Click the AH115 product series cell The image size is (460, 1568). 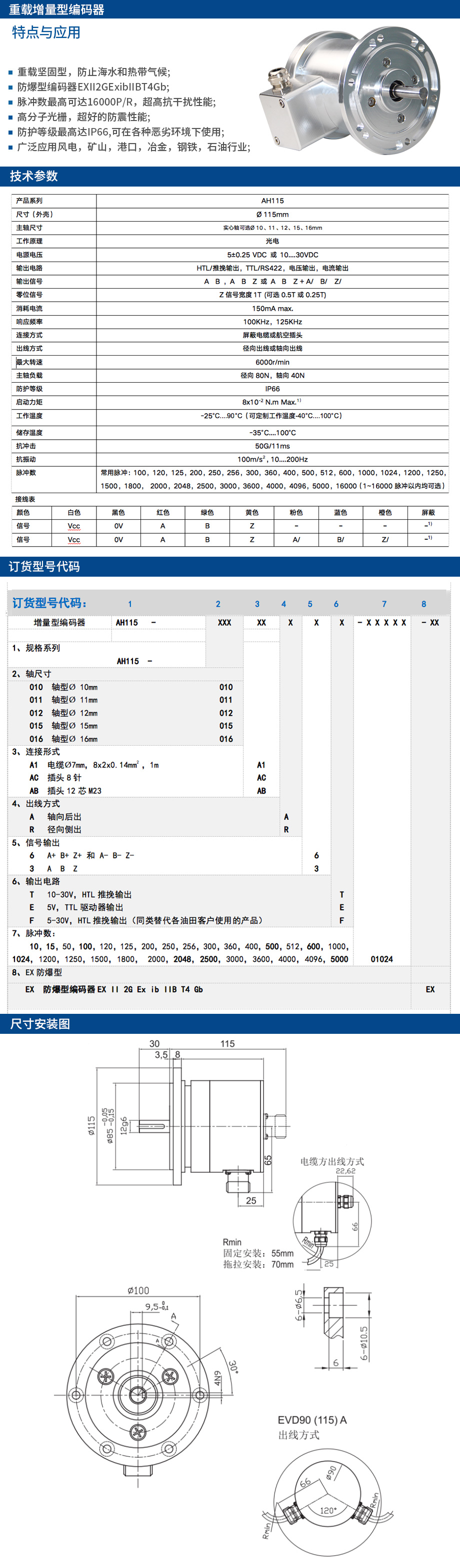[x=272, y=201]
